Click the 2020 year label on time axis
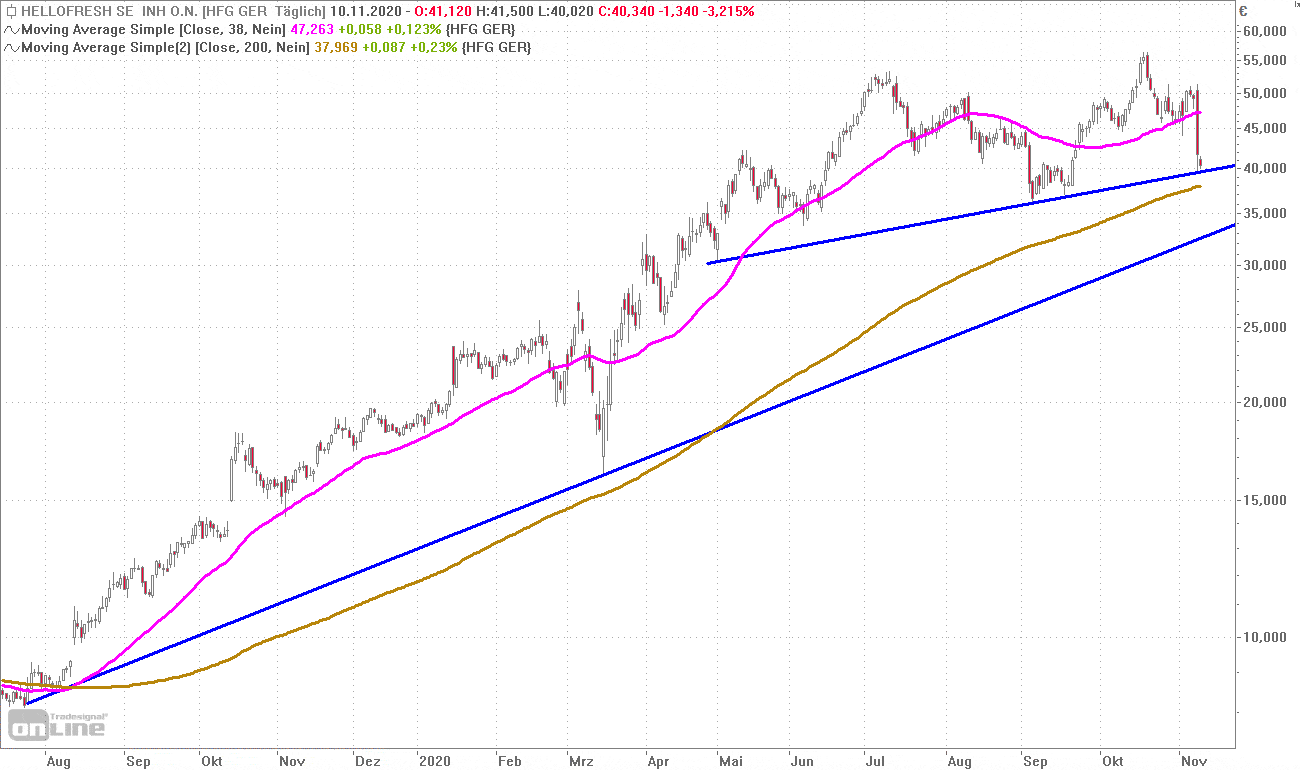 coord(436,761)
